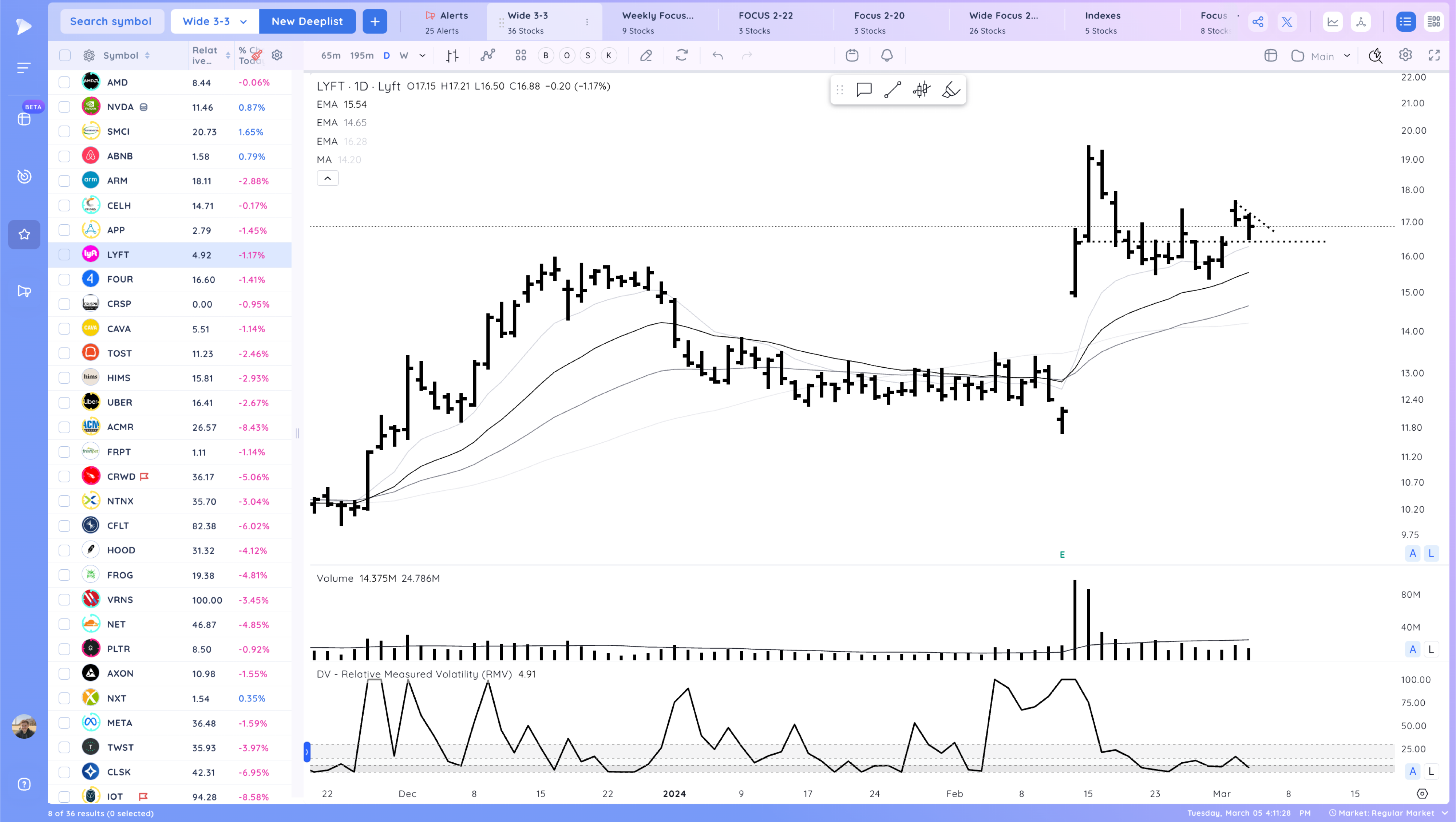Select the 195m timeframe

tap(362, 55)
